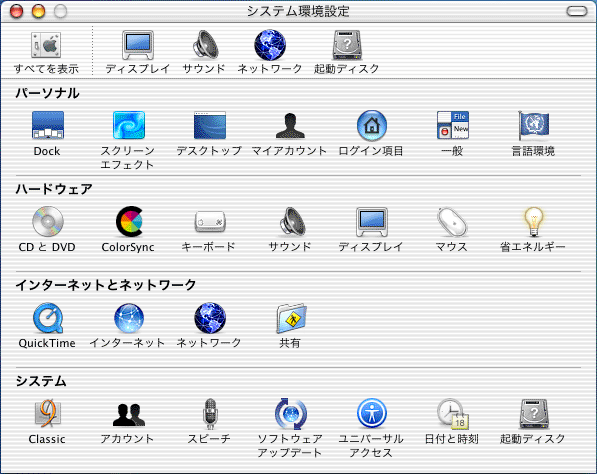Open スピーチ speech microphone icon
597x474 pixels.
[210, 414]
